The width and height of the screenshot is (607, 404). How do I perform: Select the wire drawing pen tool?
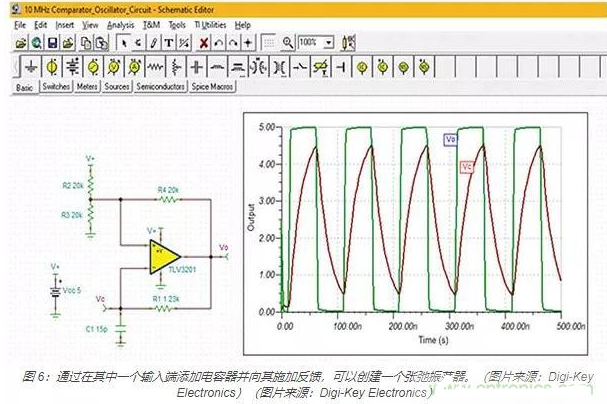click(154, 43)
